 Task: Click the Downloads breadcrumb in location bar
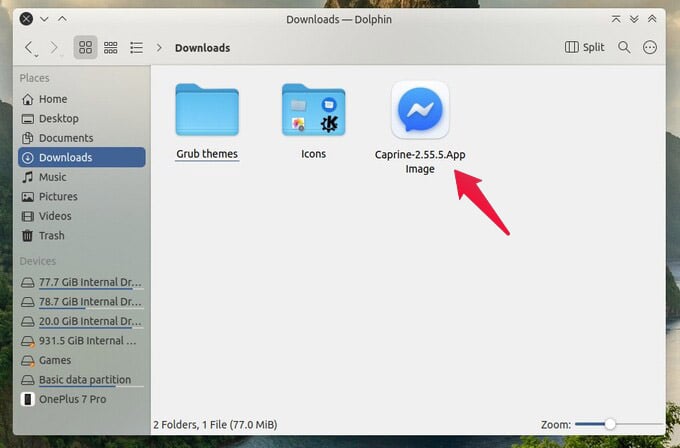203,48
